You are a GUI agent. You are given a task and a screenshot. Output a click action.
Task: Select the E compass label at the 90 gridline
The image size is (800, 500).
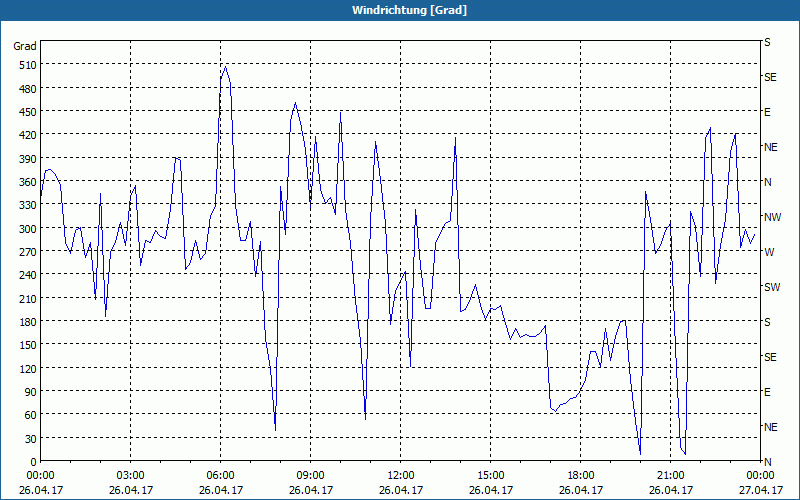[x=767, y=392]
